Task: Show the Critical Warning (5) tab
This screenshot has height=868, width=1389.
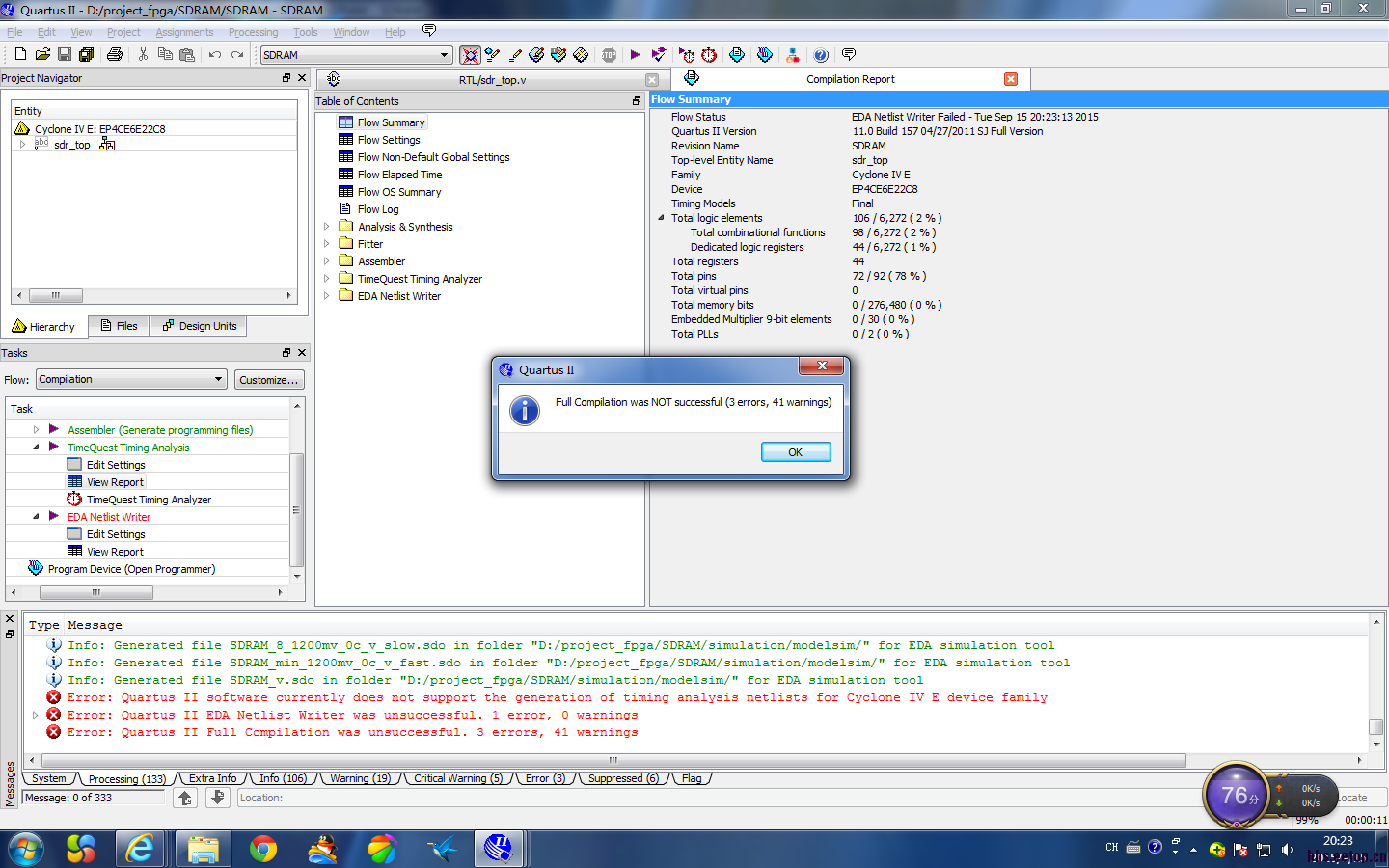Action: (458, 778)
